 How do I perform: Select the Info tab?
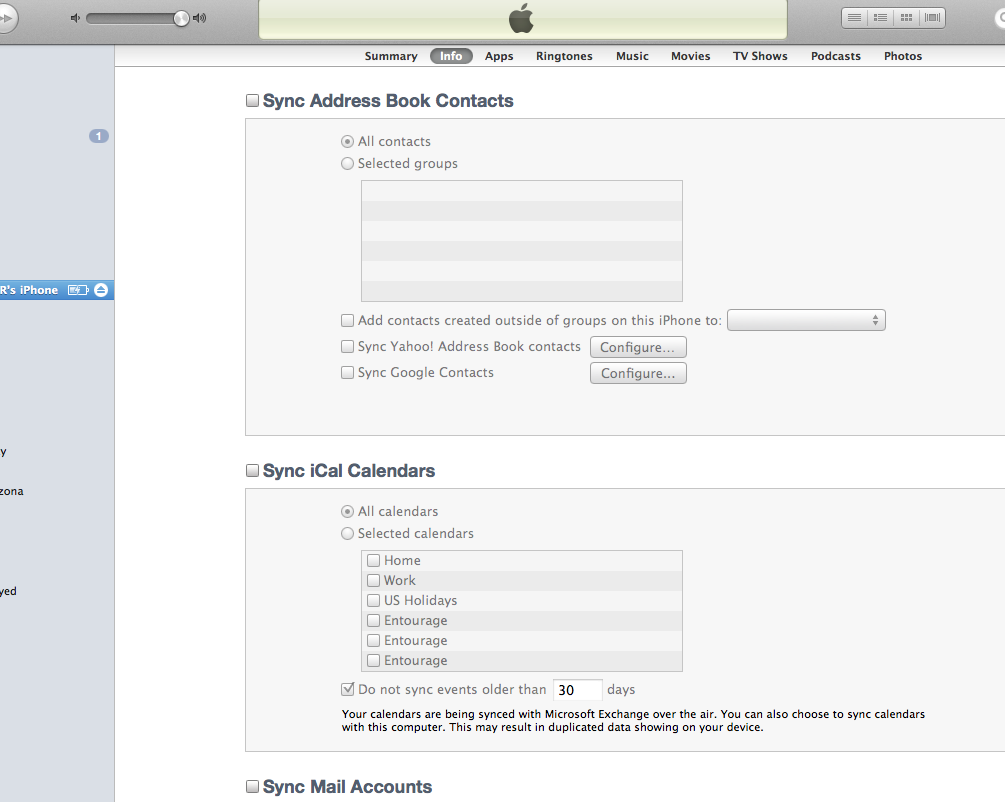[x=451, y=56]
